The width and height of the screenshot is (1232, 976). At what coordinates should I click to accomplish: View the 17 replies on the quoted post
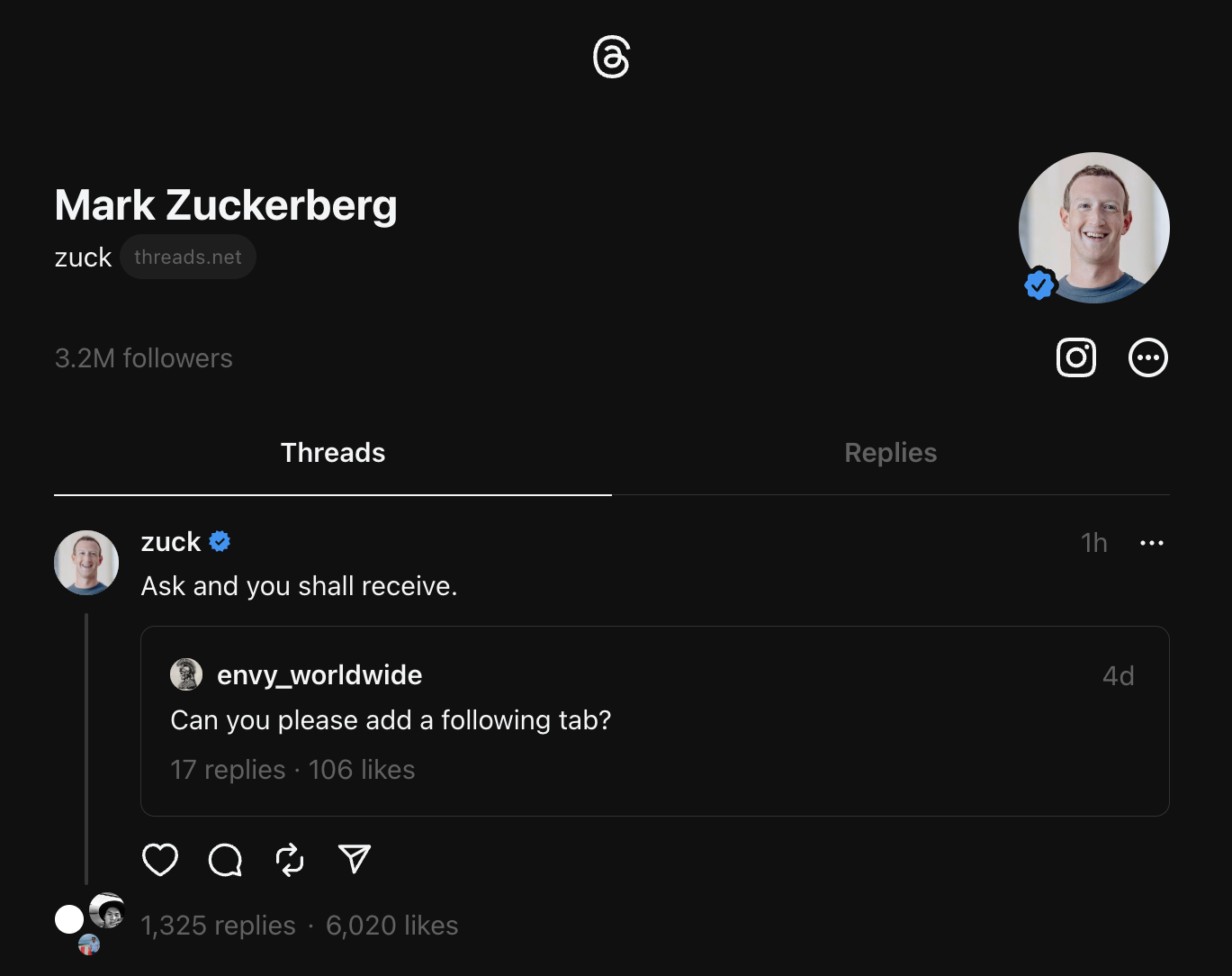click(228, 770)
